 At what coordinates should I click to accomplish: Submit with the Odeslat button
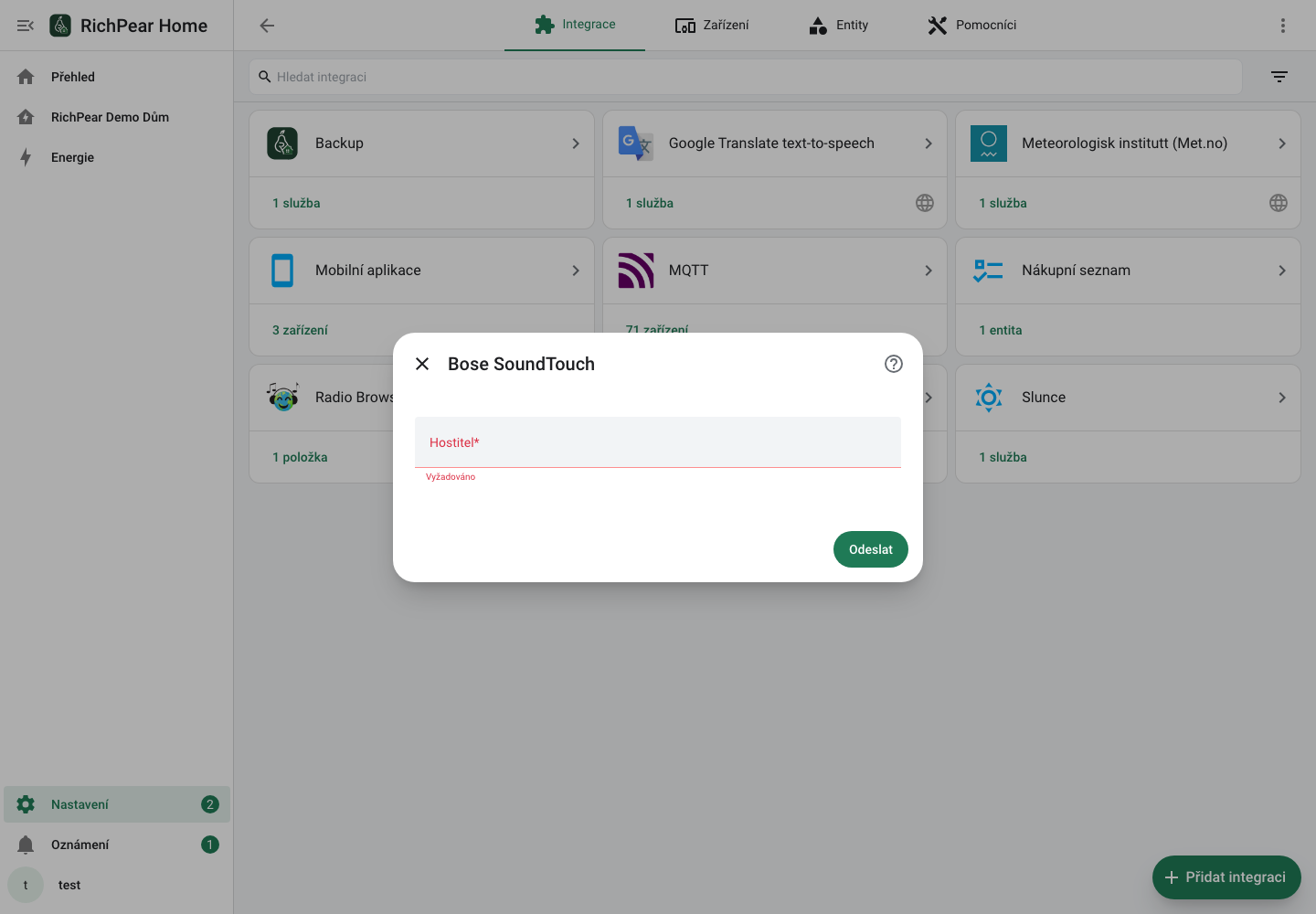click(871, 549)
